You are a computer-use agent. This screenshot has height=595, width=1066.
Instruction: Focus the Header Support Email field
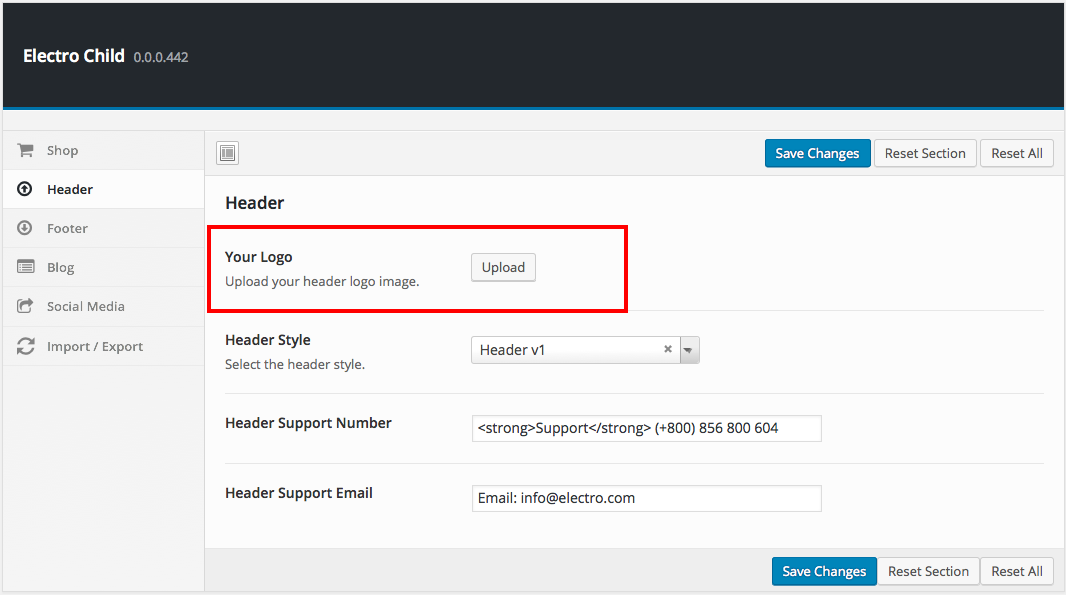coord(647,498)
